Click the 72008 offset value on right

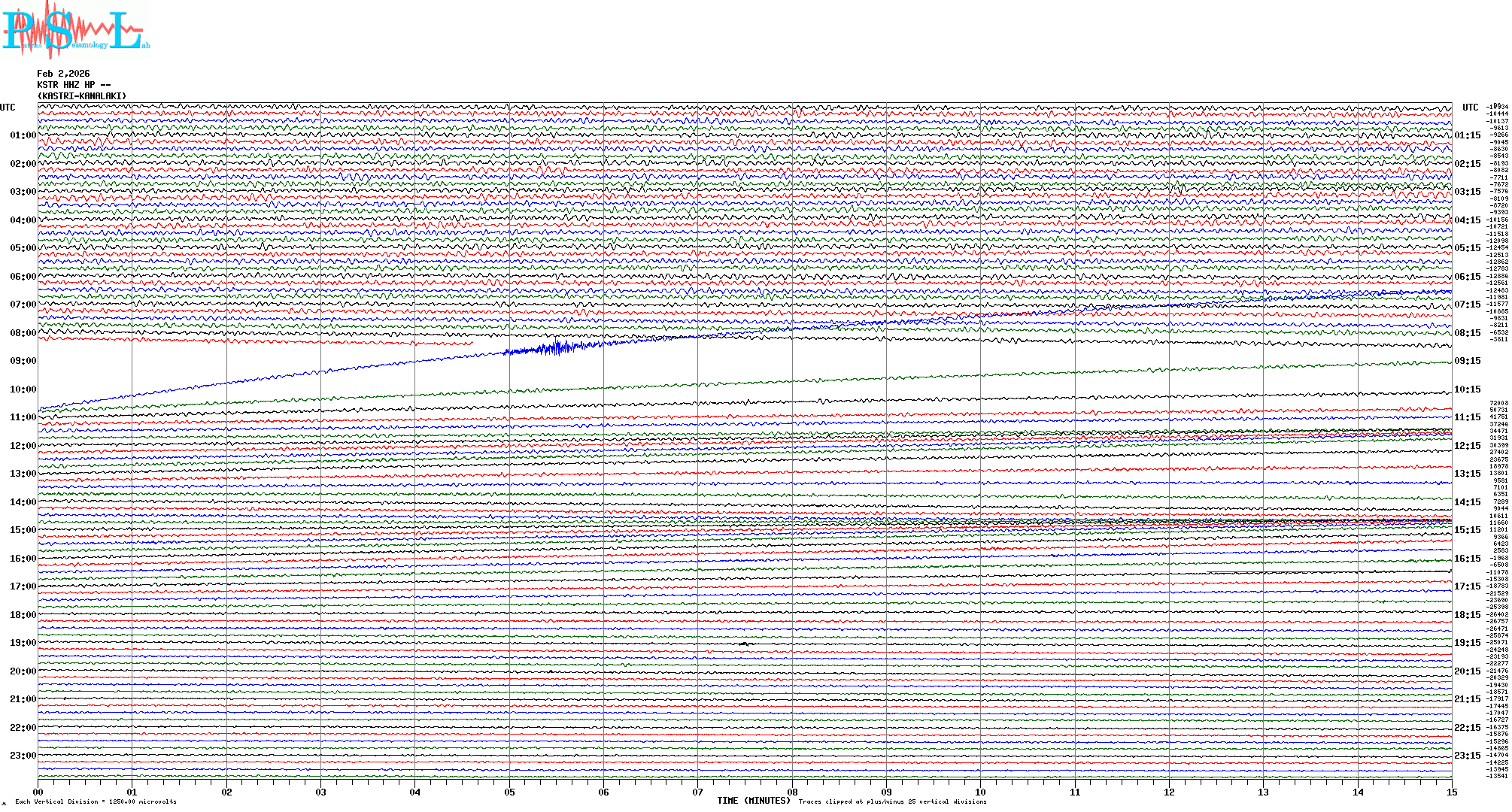pyautogui.click(x=1498, y=404)
